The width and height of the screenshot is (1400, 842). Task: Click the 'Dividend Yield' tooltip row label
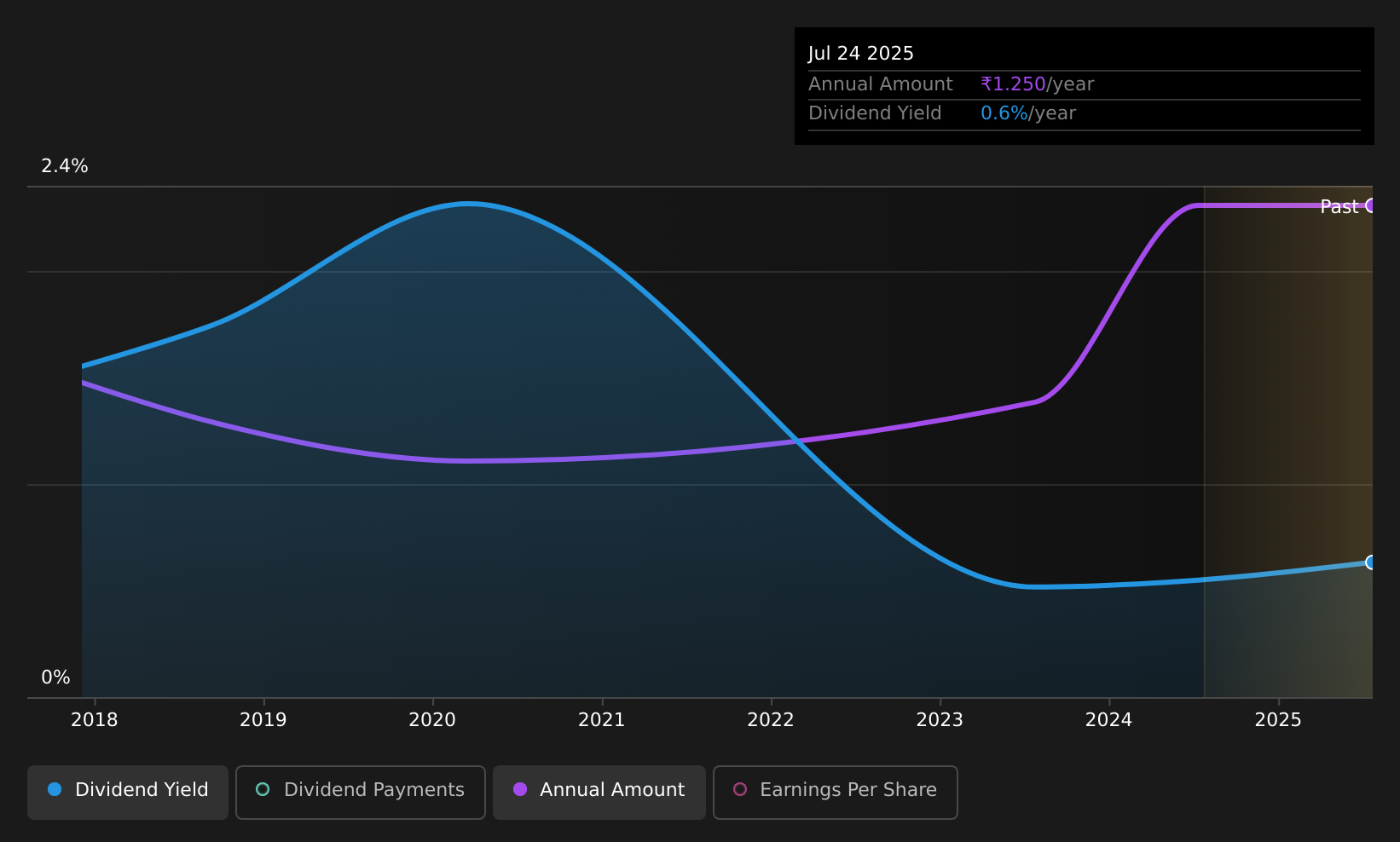[875, 113]
